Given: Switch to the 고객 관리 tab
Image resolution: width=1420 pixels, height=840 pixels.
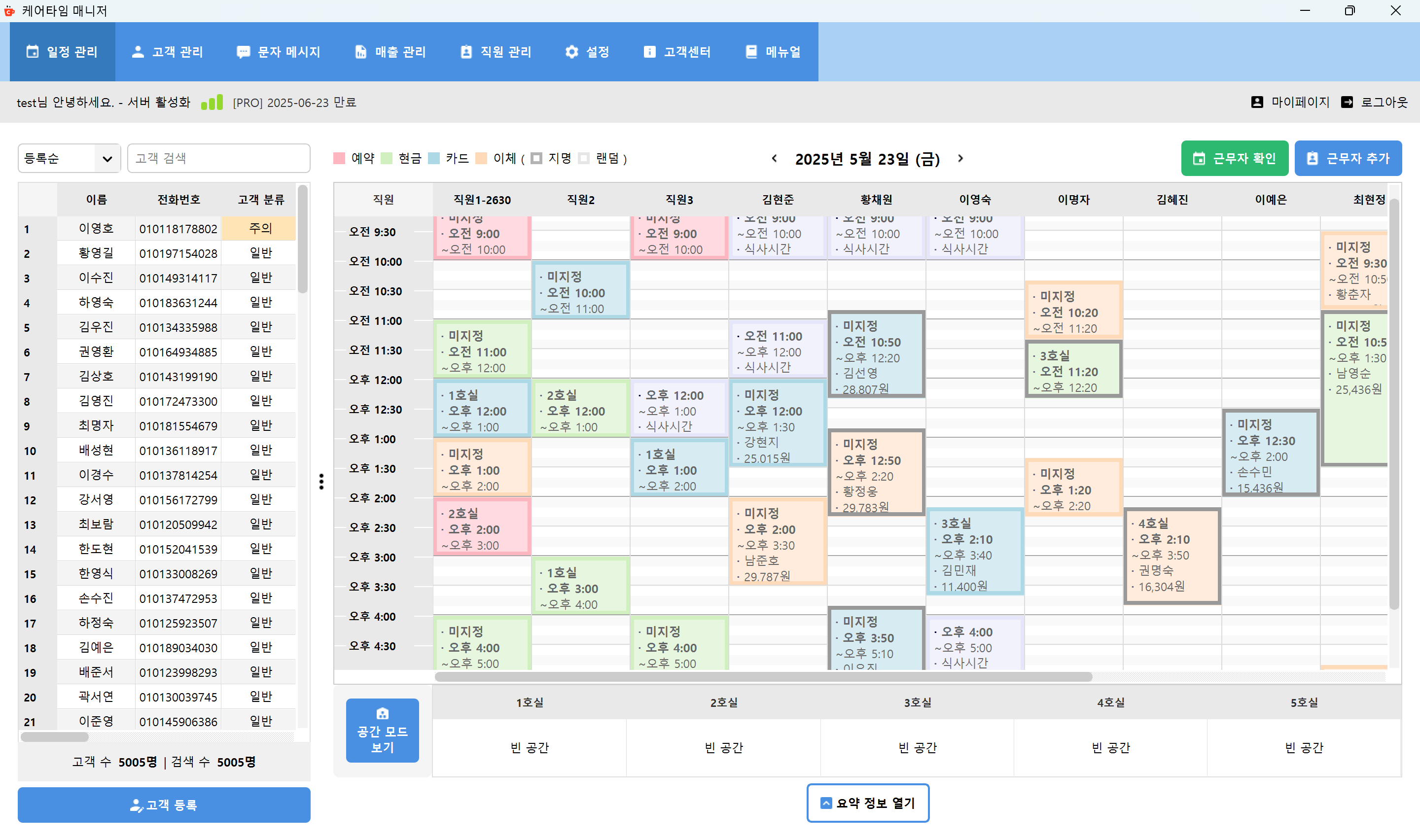Looking at the screenshot, I should [x=168, y=51].
